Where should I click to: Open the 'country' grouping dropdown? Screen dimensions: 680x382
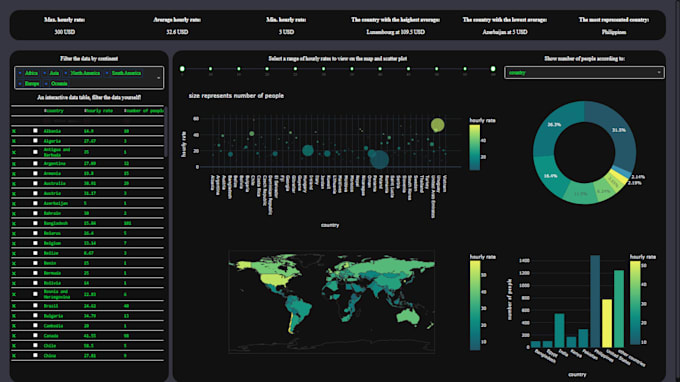click(584, 73)
